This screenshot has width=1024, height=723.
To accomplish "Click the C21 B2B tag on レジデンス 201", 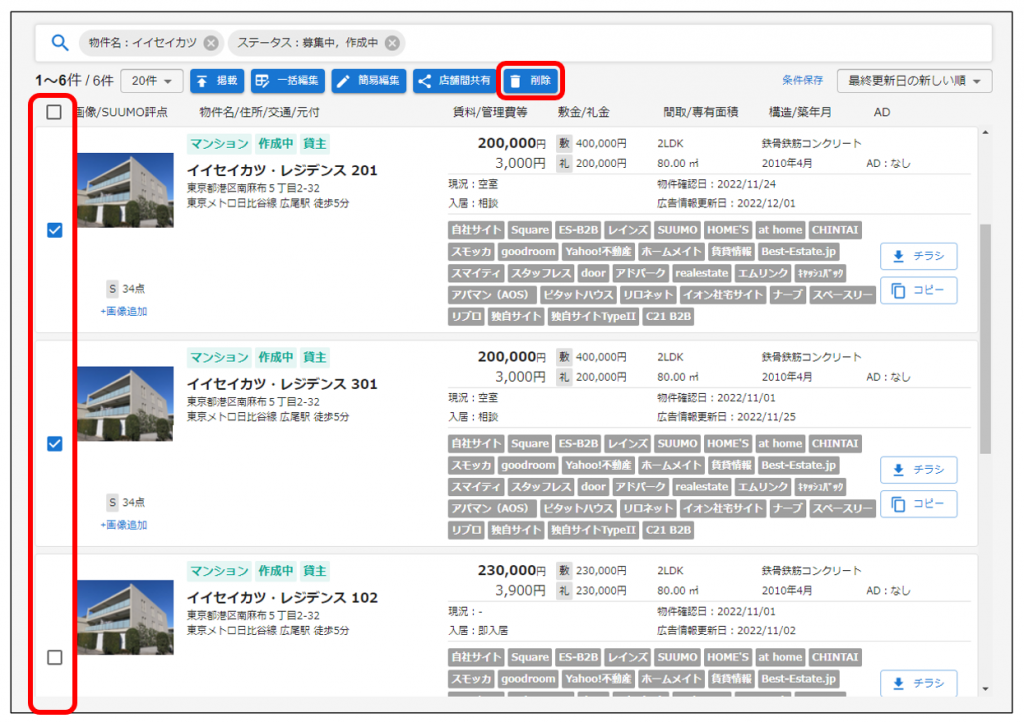I will (x=668, y=316).
